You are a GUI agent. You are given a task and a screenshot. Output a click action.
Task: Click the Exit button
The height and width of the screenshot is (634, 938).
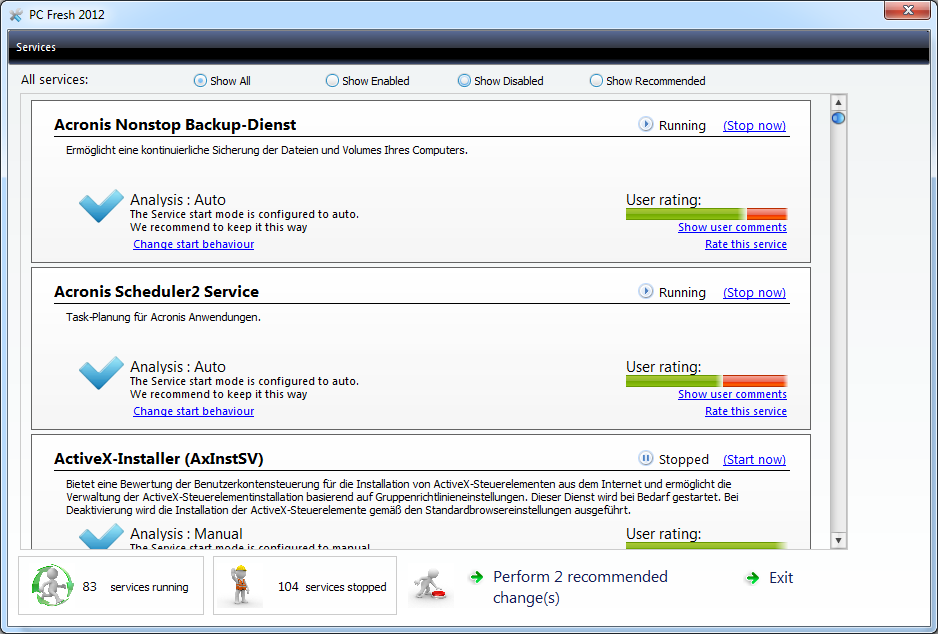[x=781, y=578]
